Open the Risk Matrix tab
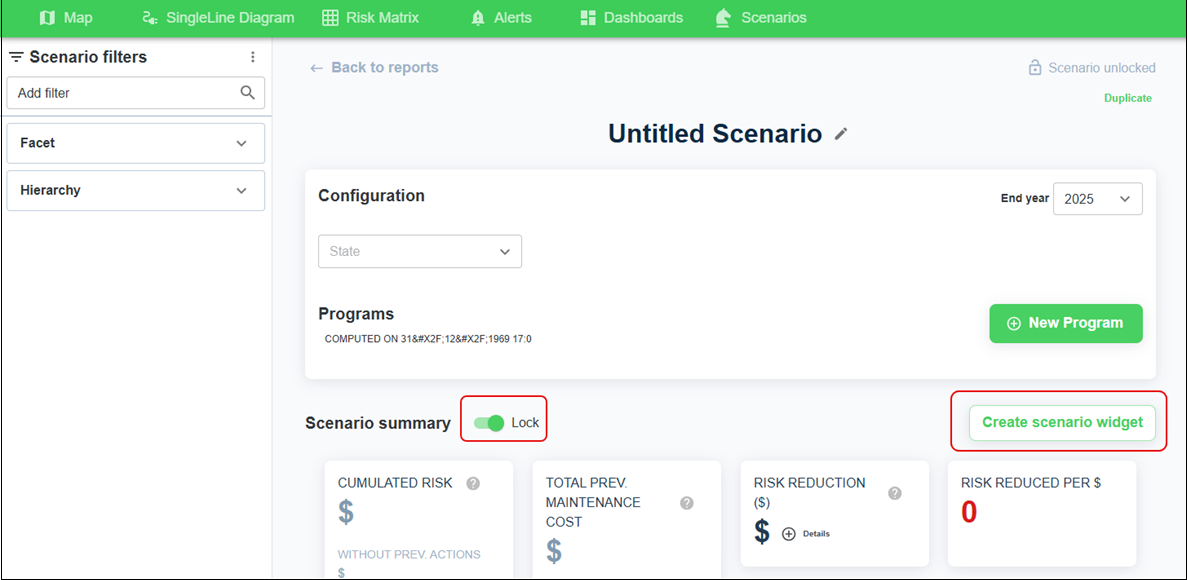 pos(370,18)
